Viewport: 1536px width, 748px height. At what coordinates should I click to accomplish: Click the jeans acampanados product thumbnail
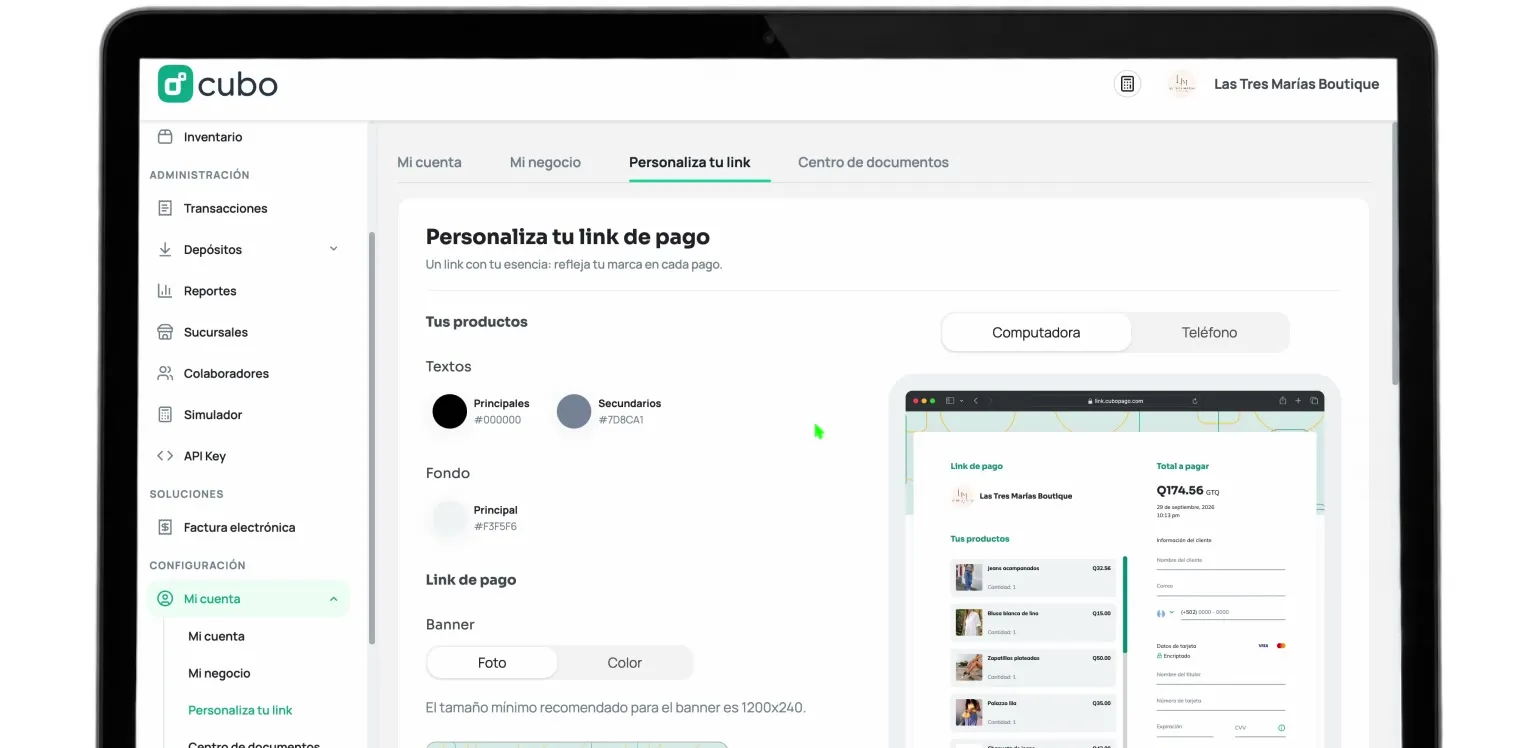click(x=968, y=577)
